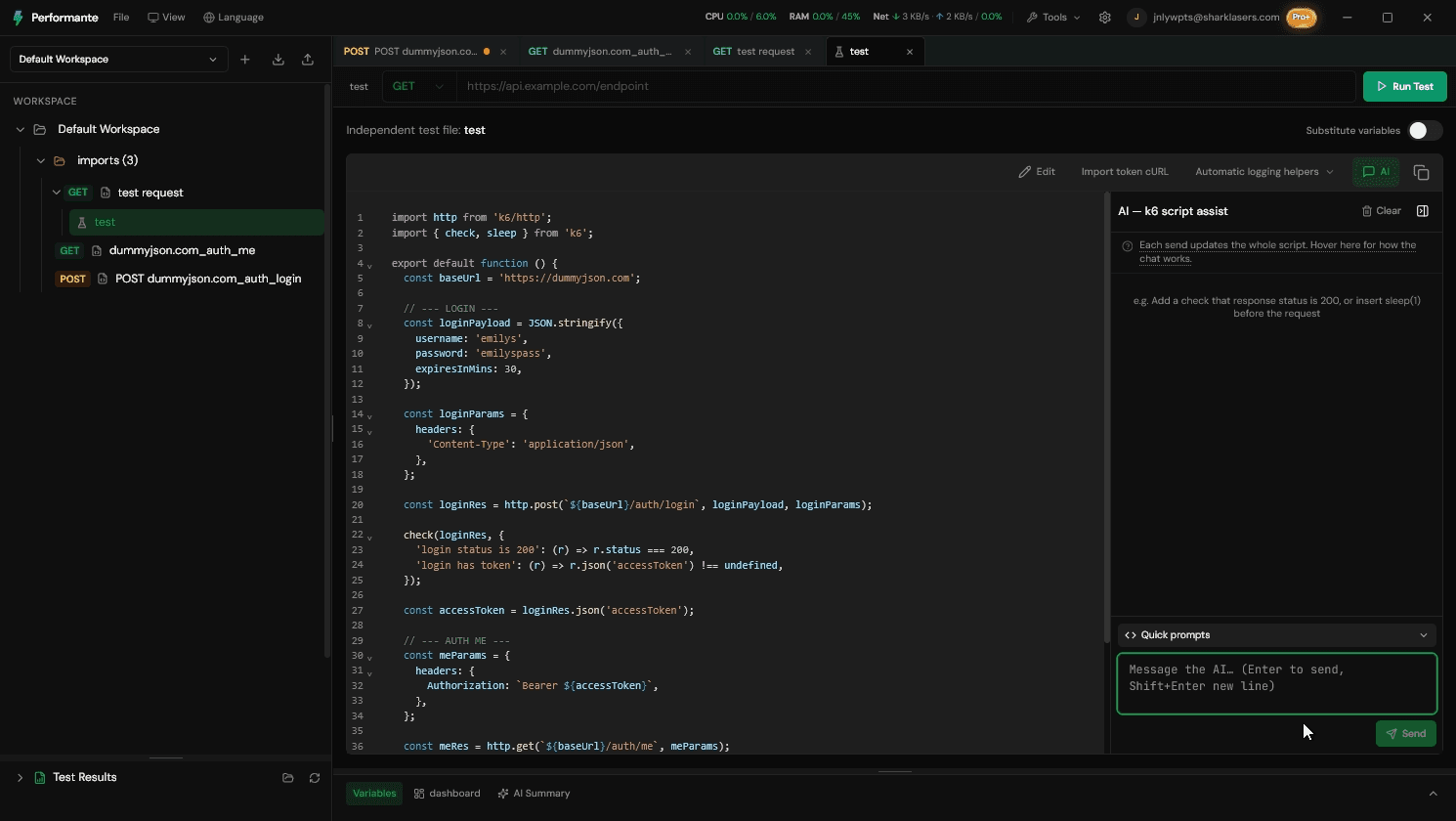
Task: Open the settings gear icon
Action: [1105, 18]
